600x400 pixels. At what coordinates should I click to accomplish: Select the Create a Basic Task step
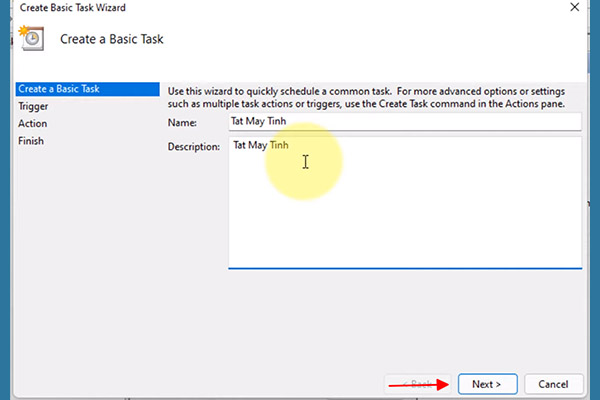(x=88, y=89)
